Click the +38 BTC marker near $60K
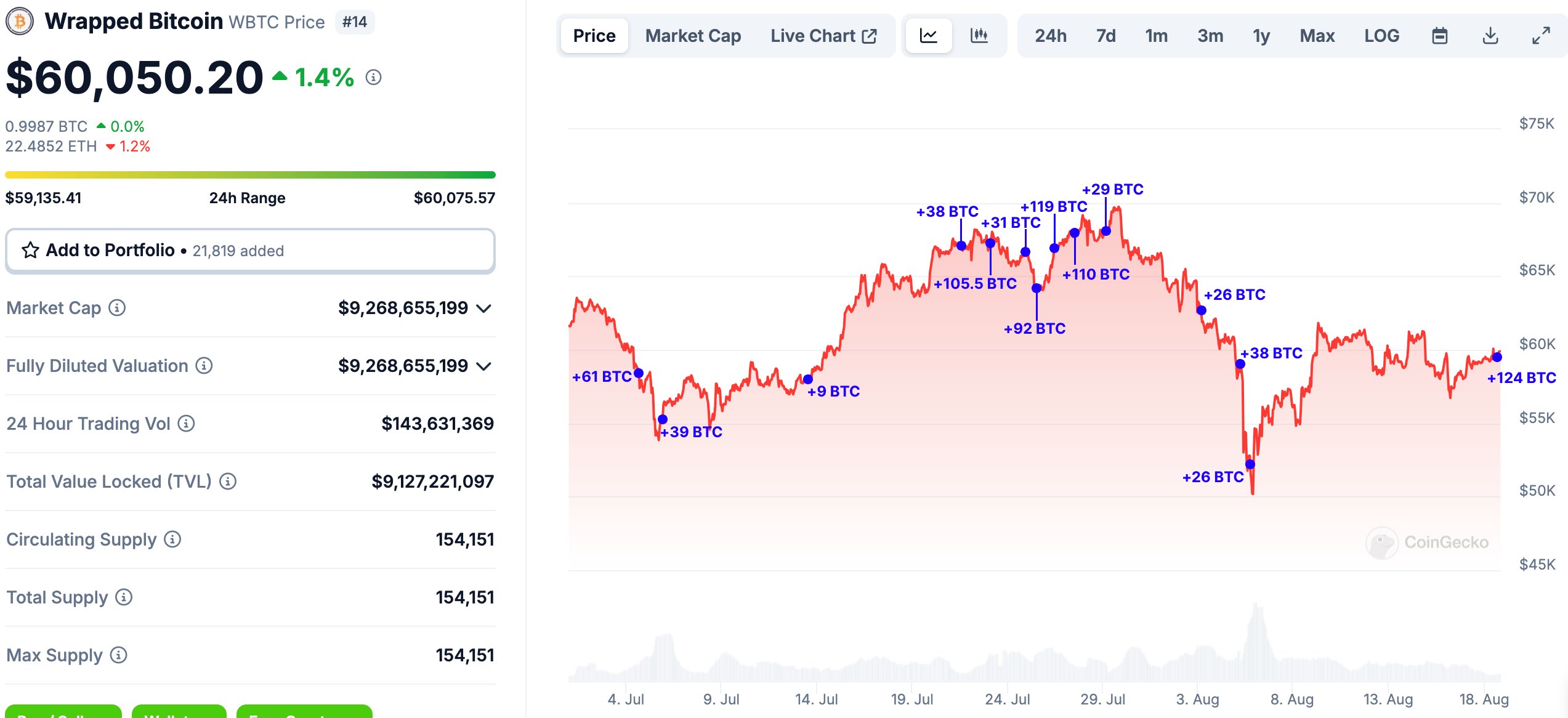The image size is (1568, 718). pos(1240,365)
